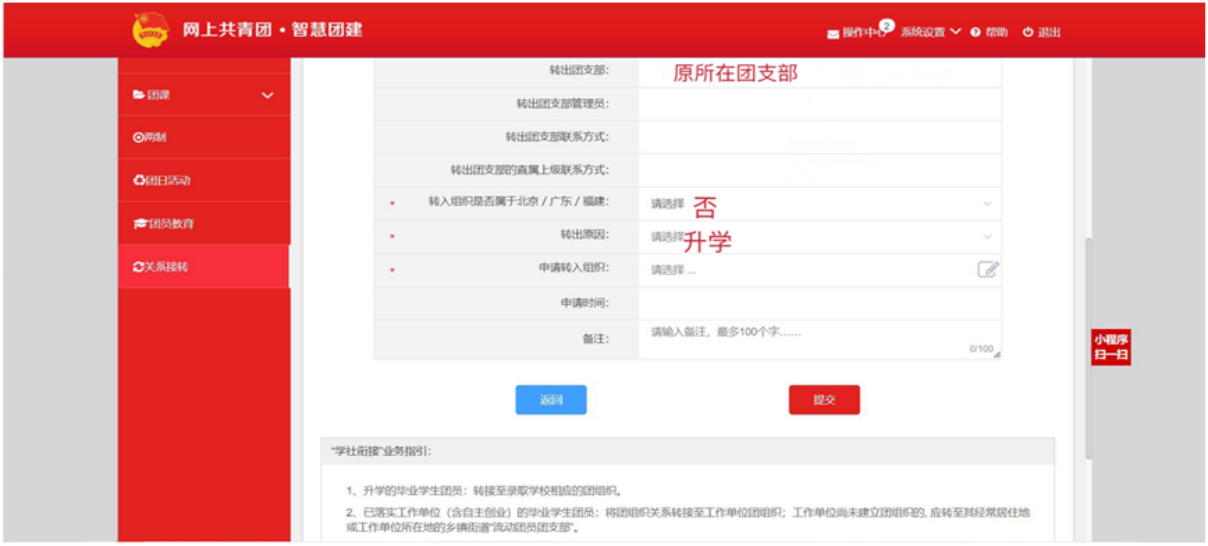Screen dimensions: 1208x546
Task: Click the red 提交 button
Action: 824,400
